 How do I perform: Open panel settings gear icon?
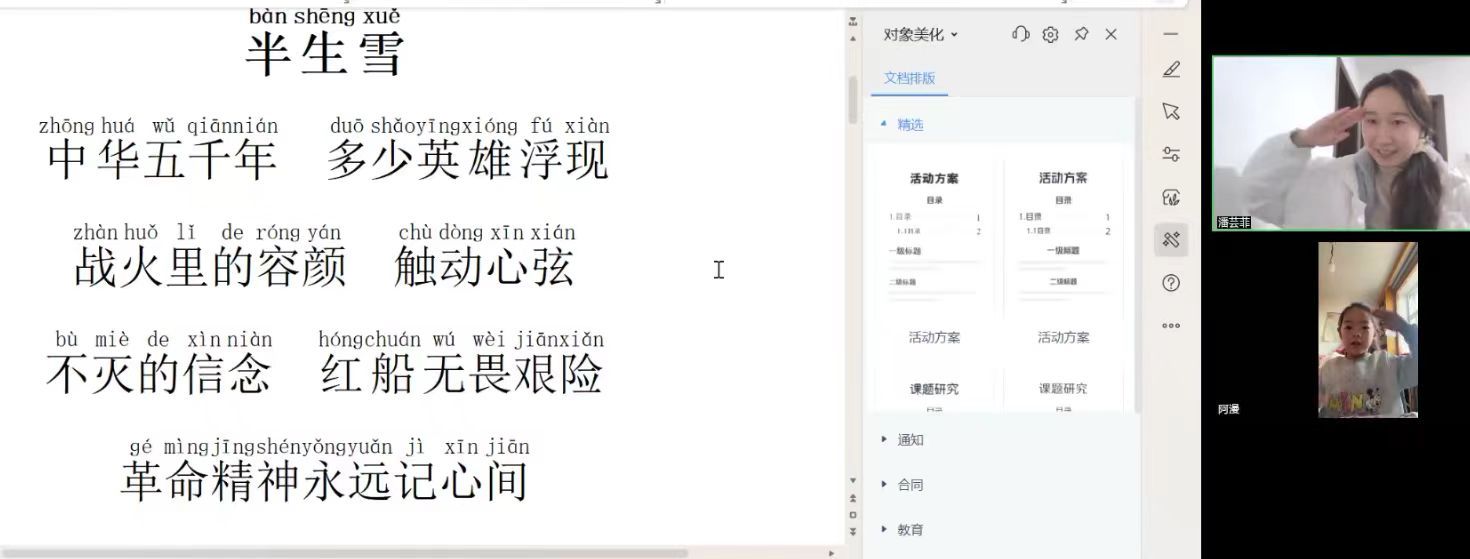(1050, 34)
